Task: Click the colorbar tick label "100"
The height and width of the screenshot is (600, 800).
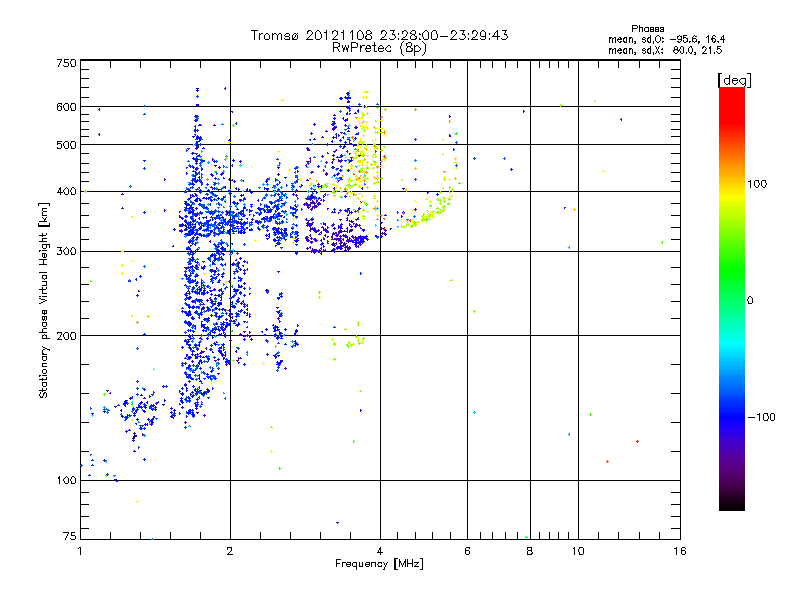Action: pos(757,184)
